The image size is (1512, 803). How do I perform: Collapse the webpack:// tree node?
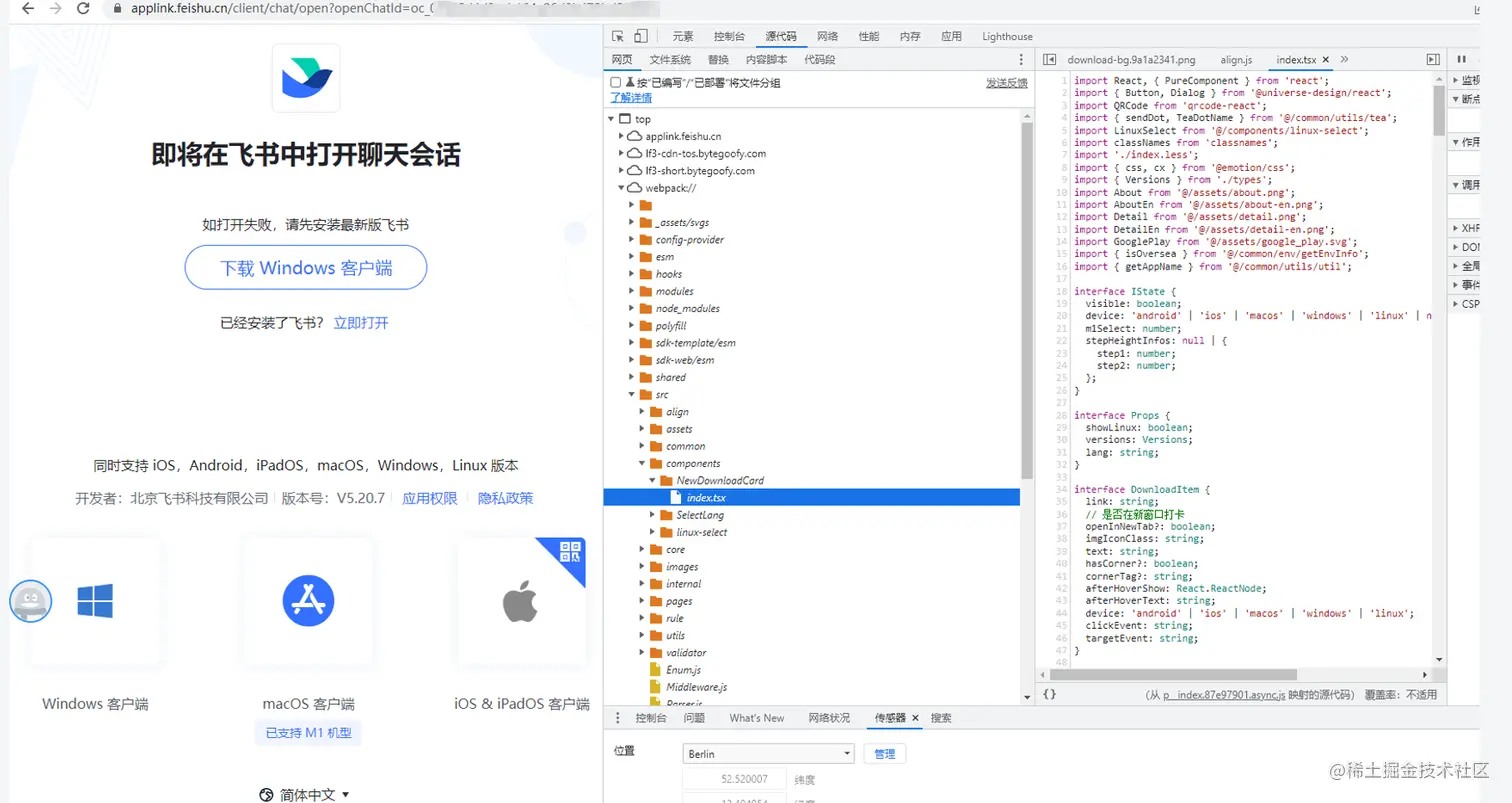(621, 188)
